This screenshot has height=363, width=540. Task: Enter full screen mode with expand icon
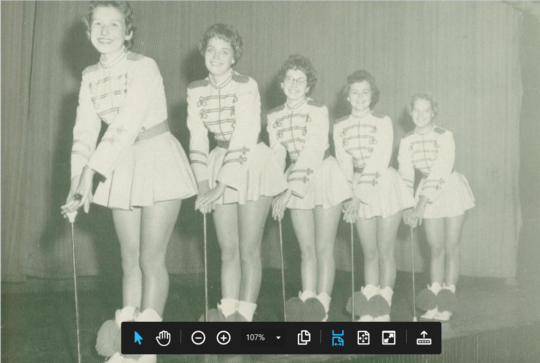point(389,338)
